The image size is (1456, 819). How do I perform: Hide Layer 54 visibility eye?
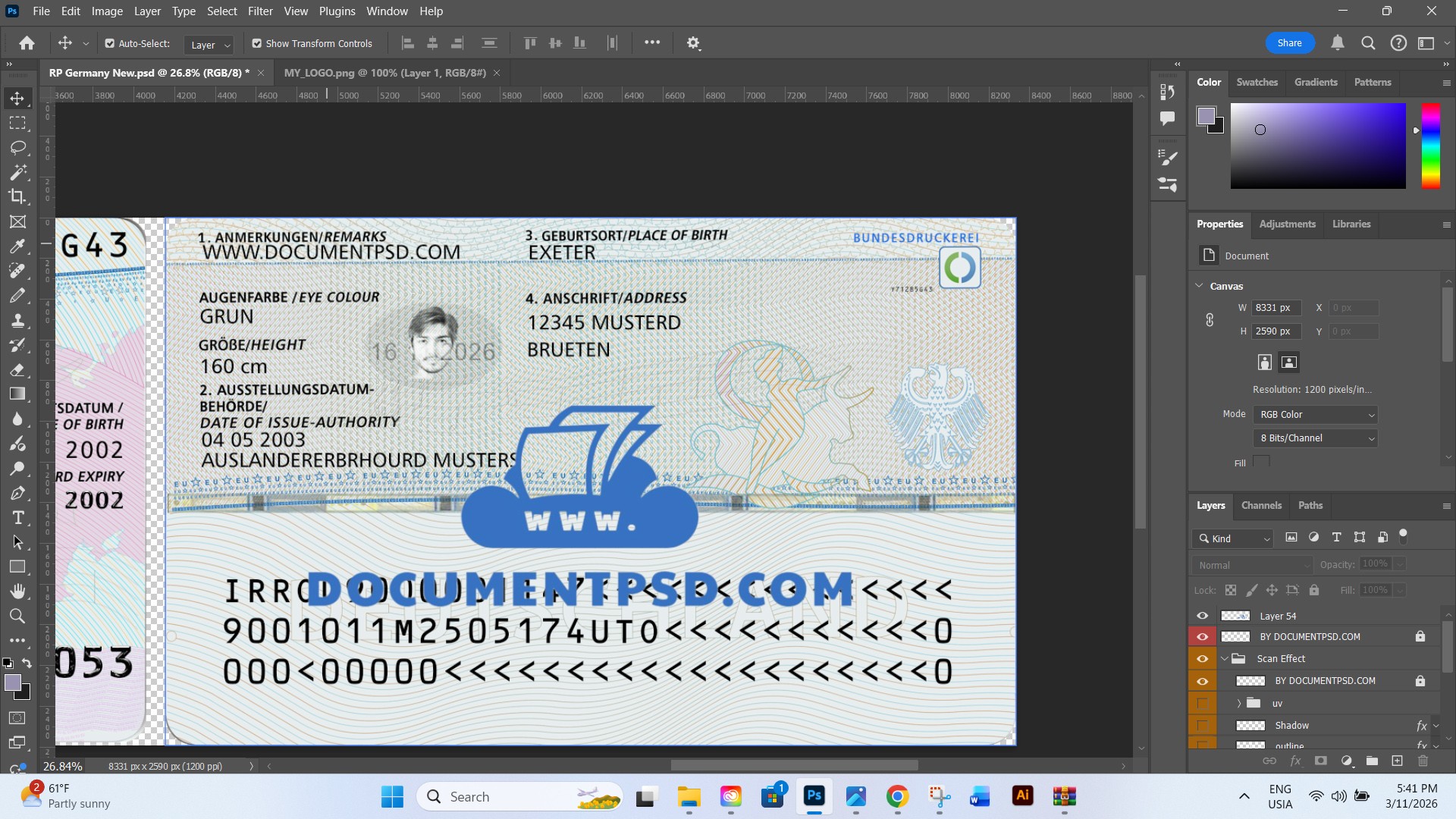pyautogui.click(x=1202, y=616)
